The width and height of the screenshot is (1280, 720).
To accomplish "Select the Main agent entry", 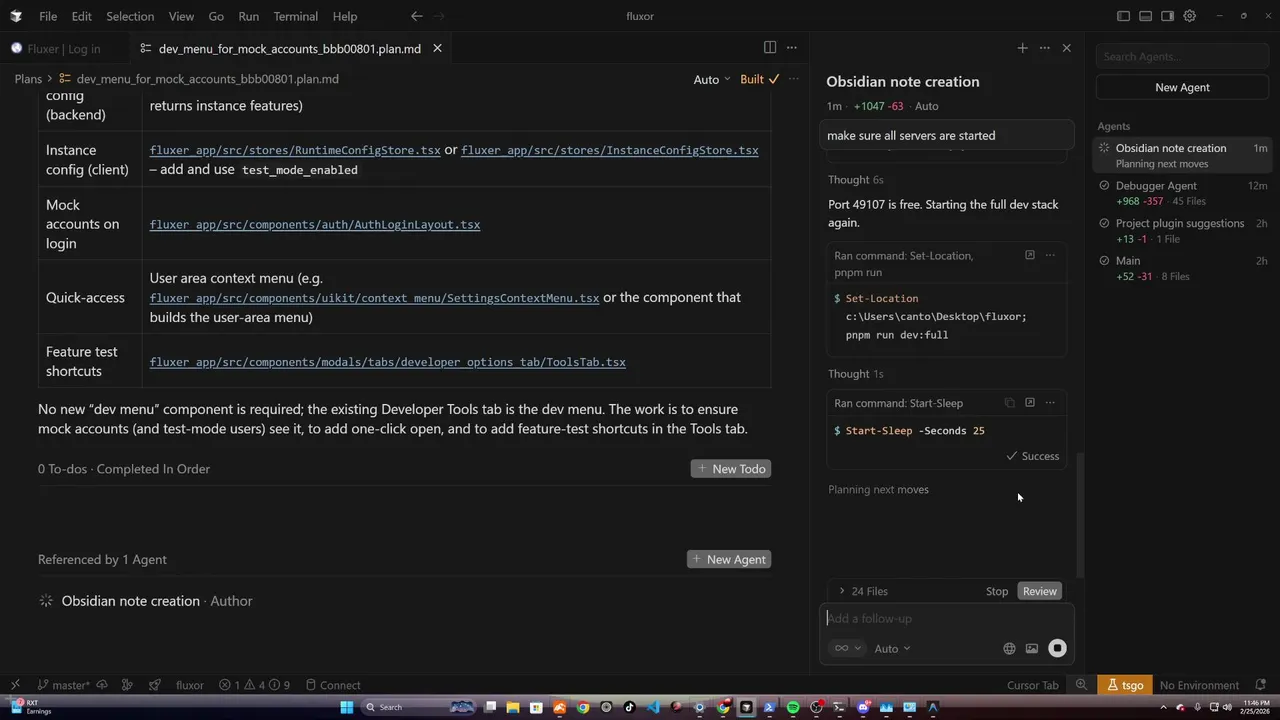I will [1183, 268].
